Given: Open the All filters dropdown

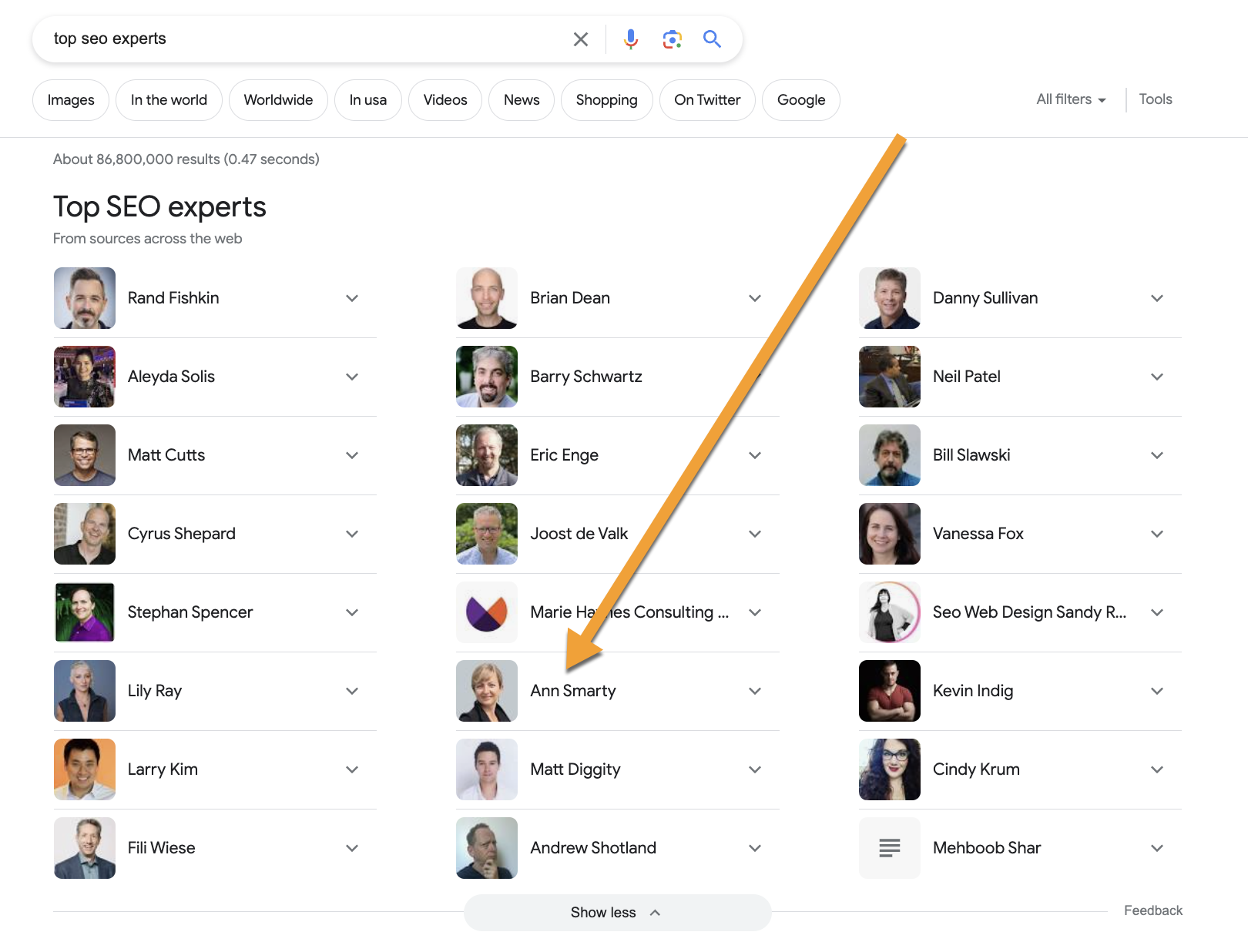Looking at the screenshot, I should pyautogui.click(x=1071, y=99).
